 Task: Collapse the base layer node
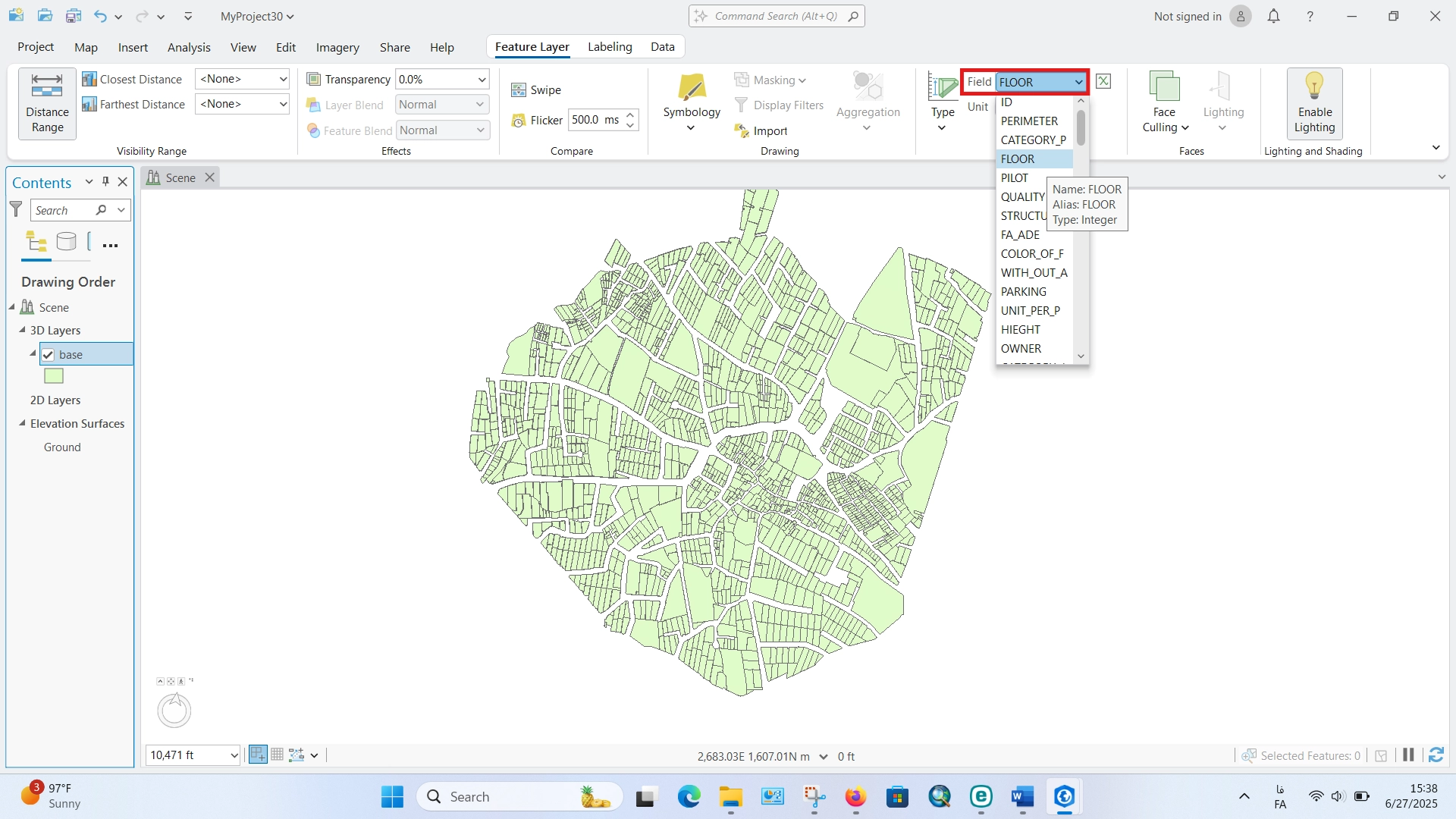click(x=33, y=353)
